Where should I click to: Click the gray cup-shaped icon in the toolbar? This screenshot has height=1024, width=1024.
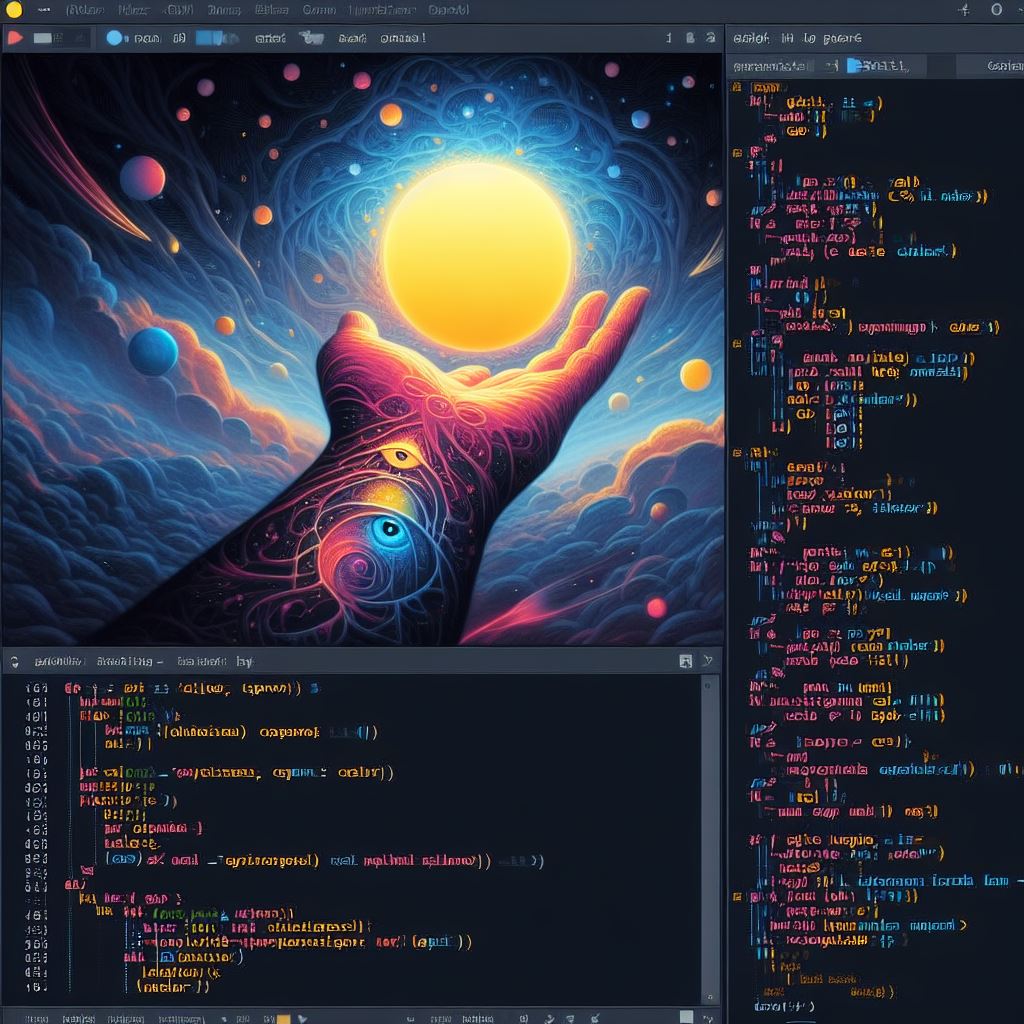tap(312, 38)
